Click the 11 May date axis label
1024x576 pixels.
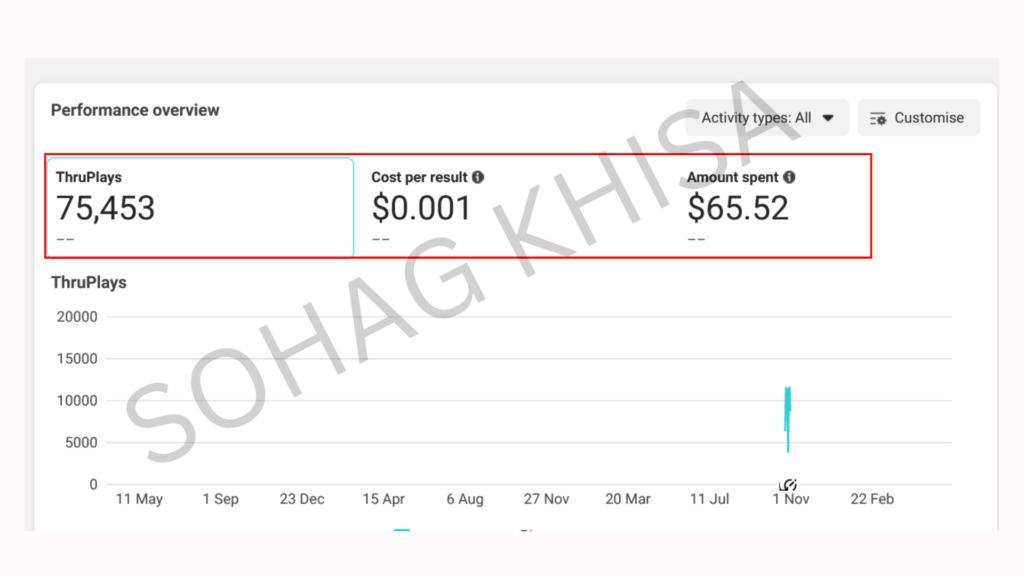[x=139, y=499]
